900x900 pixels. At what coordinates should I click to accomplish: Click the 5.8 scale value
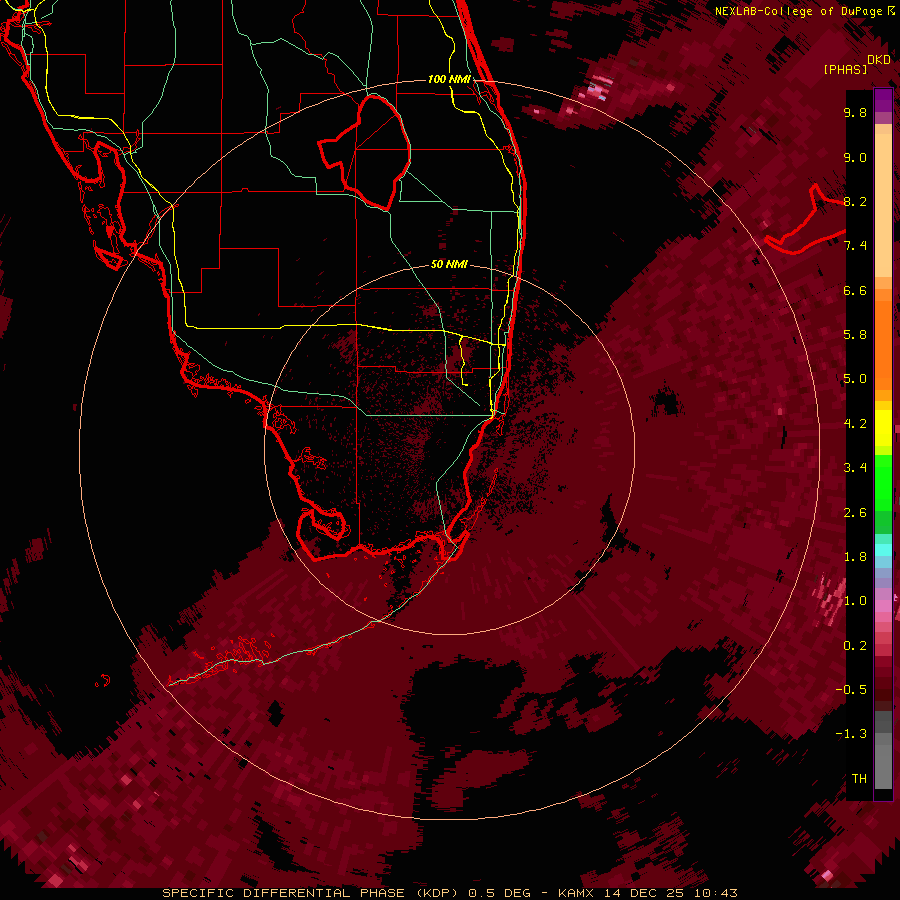[x=855, y=335]
